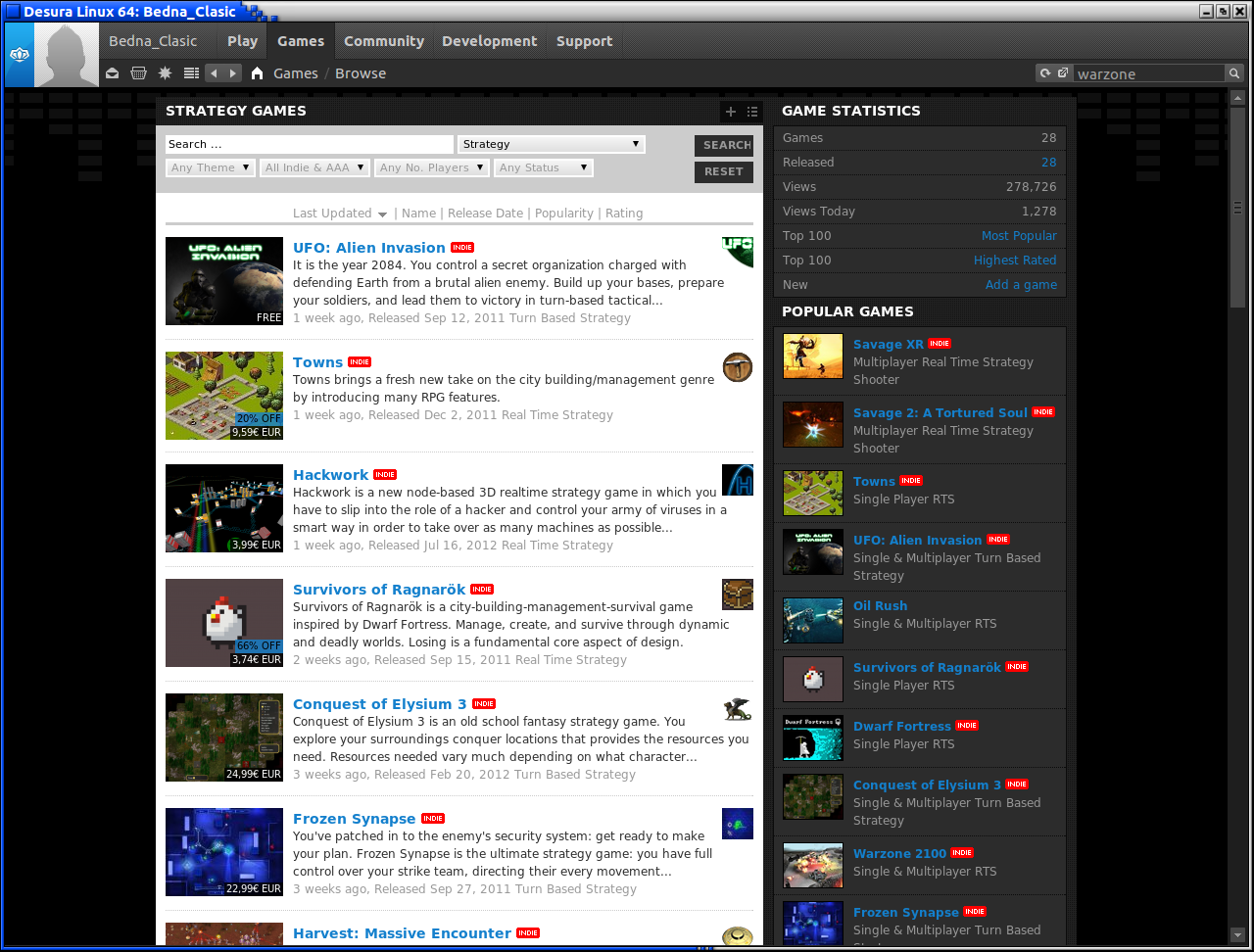Viewport: 1254px width, 952px height.
Task: Reload page using the refresh icon
Action: pos(1045,73)
